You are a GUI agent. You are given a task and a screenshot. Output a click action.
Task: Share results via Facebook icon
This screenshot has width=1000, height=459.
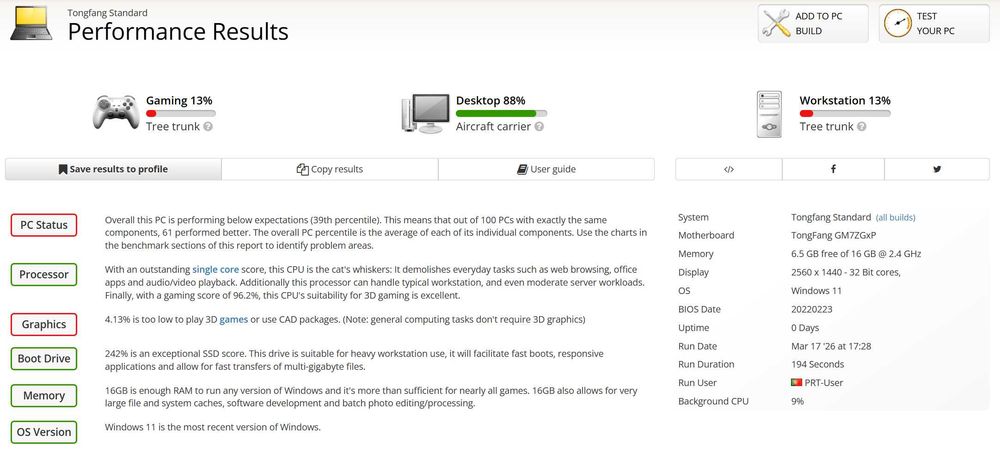(833, 170)
